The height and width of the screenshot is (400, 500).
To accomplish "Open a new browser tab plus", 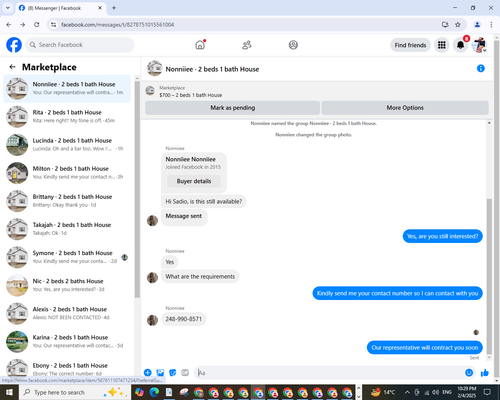I will (x=114, y=8).
